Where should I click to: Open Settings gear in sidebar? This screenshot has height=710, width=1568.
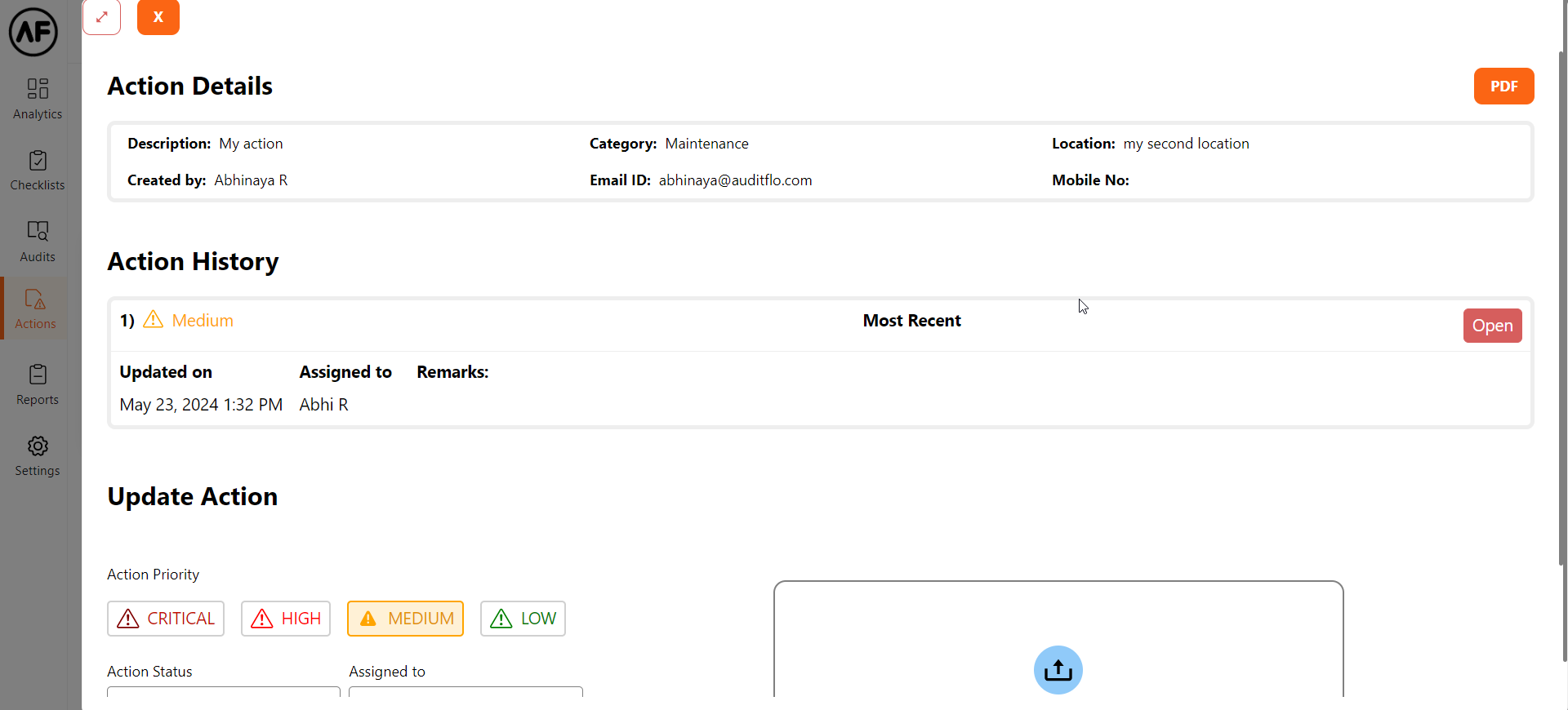click(x=38, y=456)
